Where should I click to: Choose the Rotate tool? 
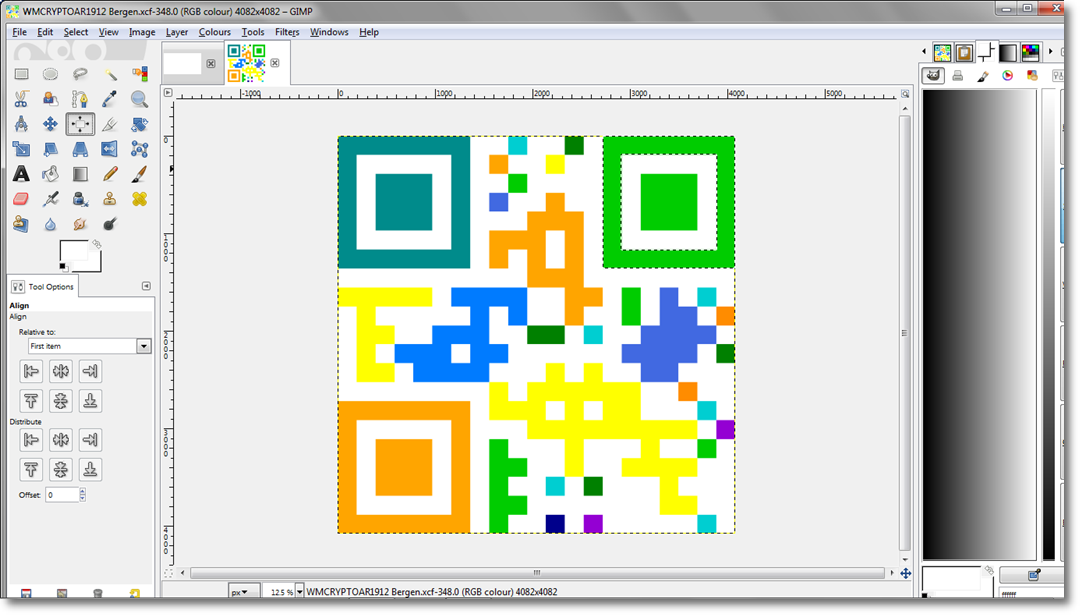tap(139, 124)
